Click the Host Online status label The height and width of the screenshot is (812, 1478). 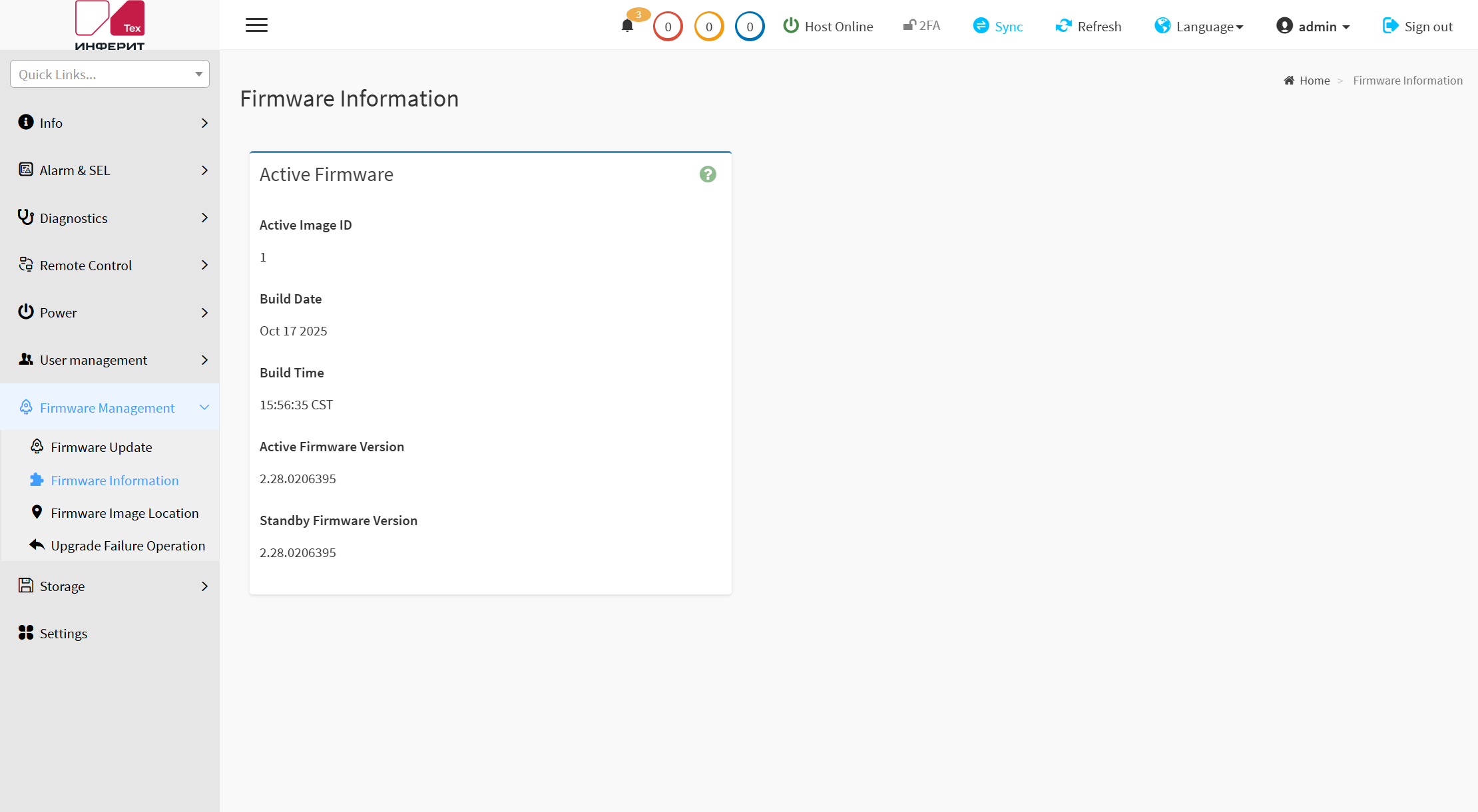839,27
